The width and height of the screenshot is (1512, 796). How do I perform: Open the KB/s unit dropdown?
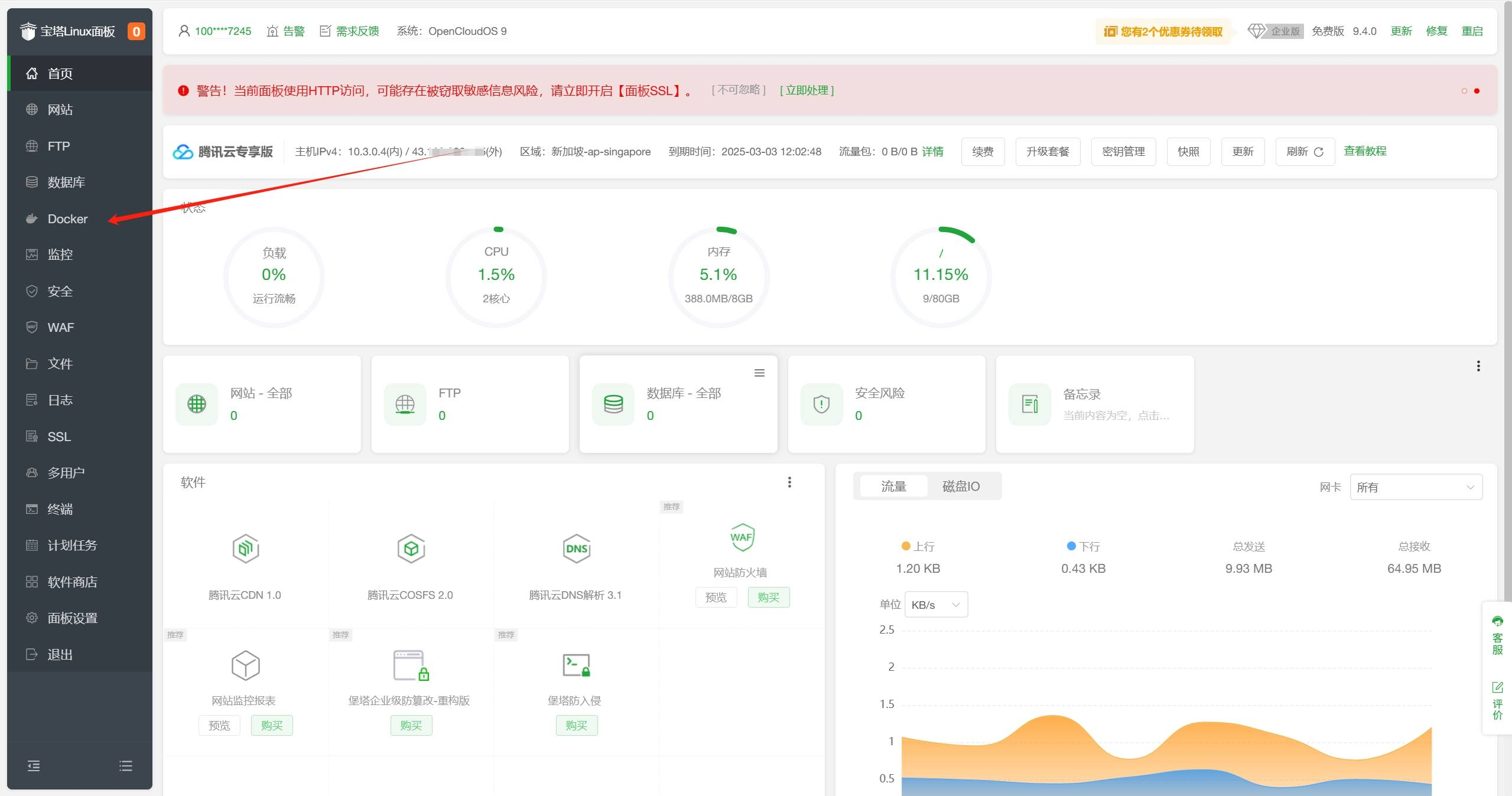coord(935,604)
